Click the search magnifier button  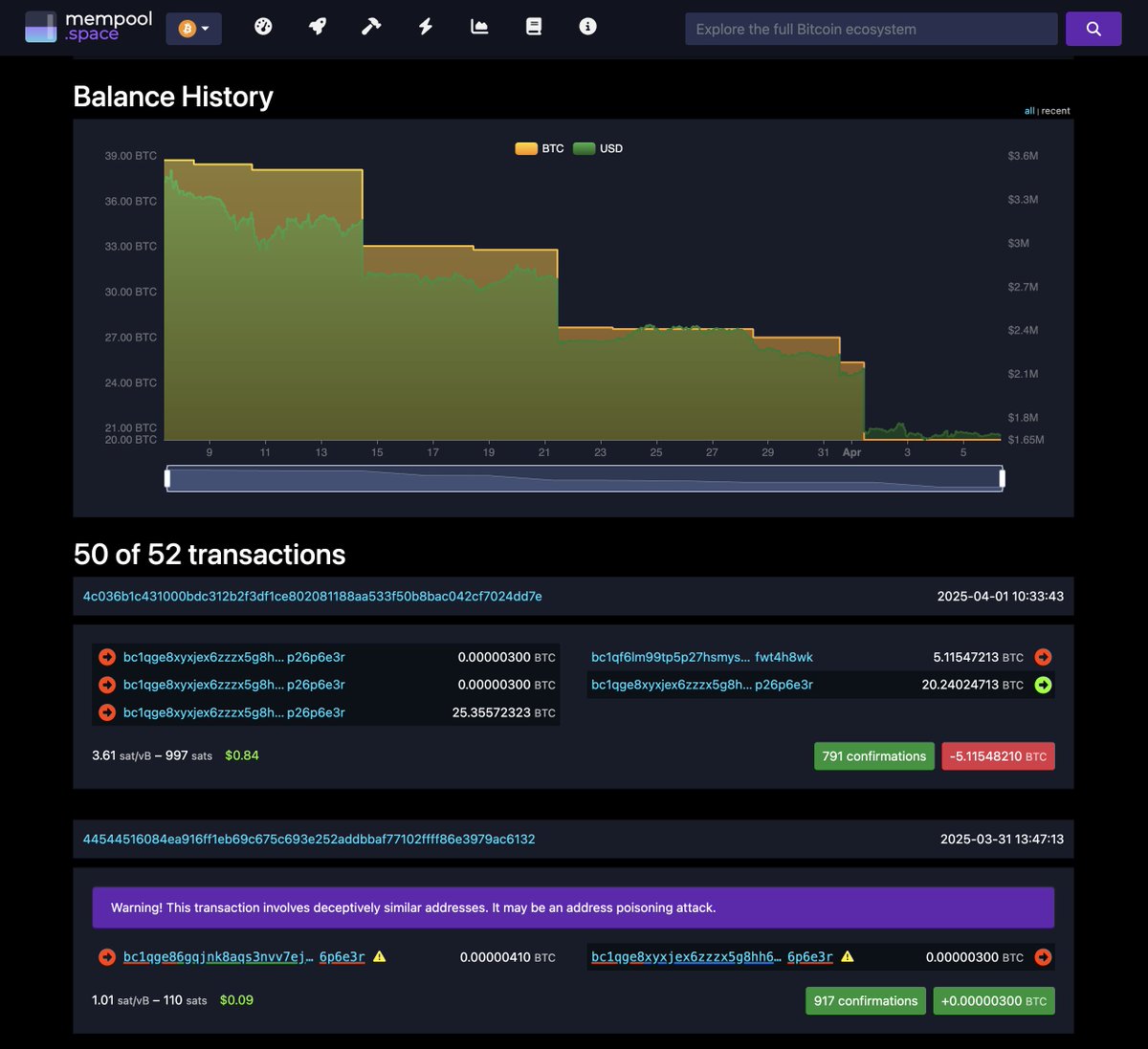(1093, 29)
